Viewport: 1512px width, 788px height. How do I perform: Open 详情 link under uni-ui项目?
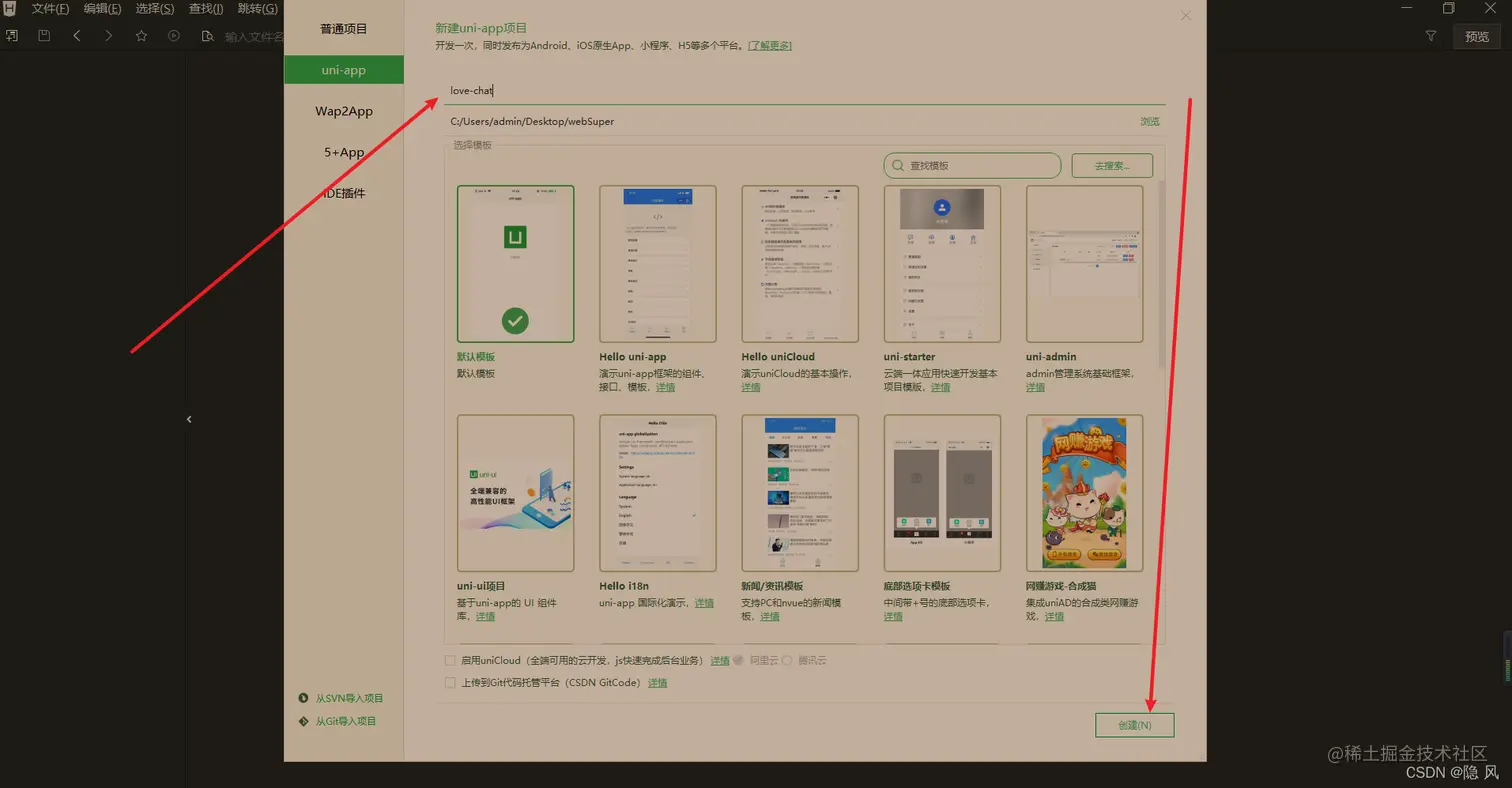coord(485,617)
